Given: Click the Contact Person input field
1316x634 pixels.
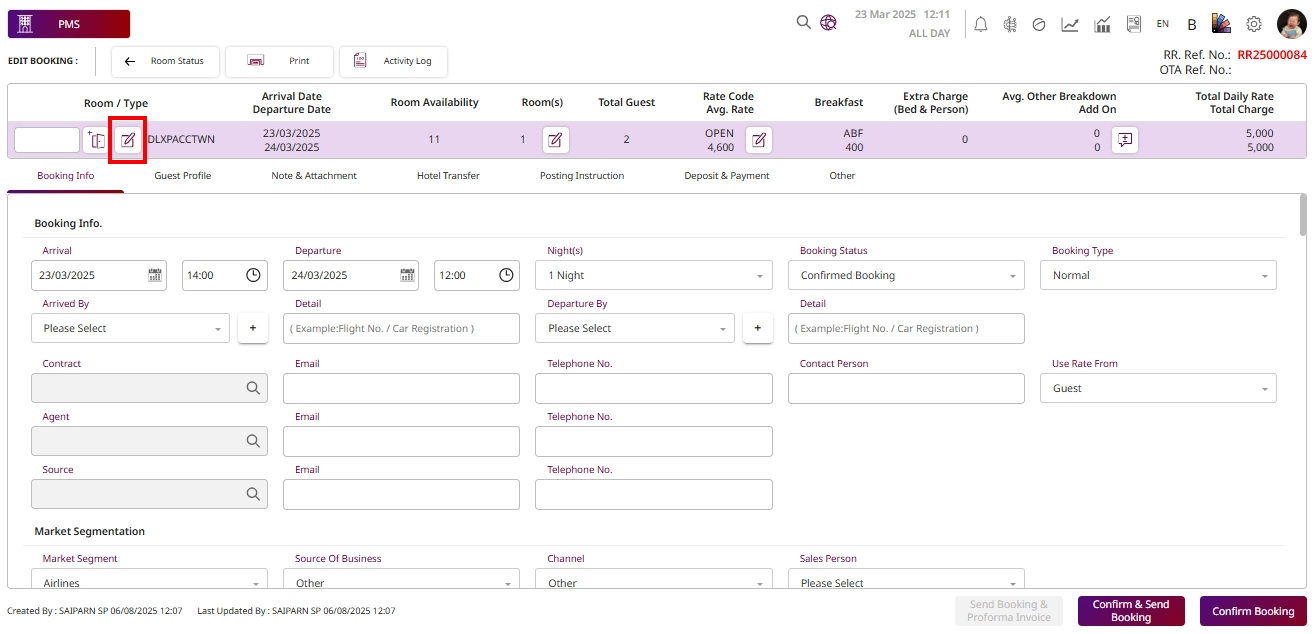Looking at the screenshot, I should (x=906, y=388).
